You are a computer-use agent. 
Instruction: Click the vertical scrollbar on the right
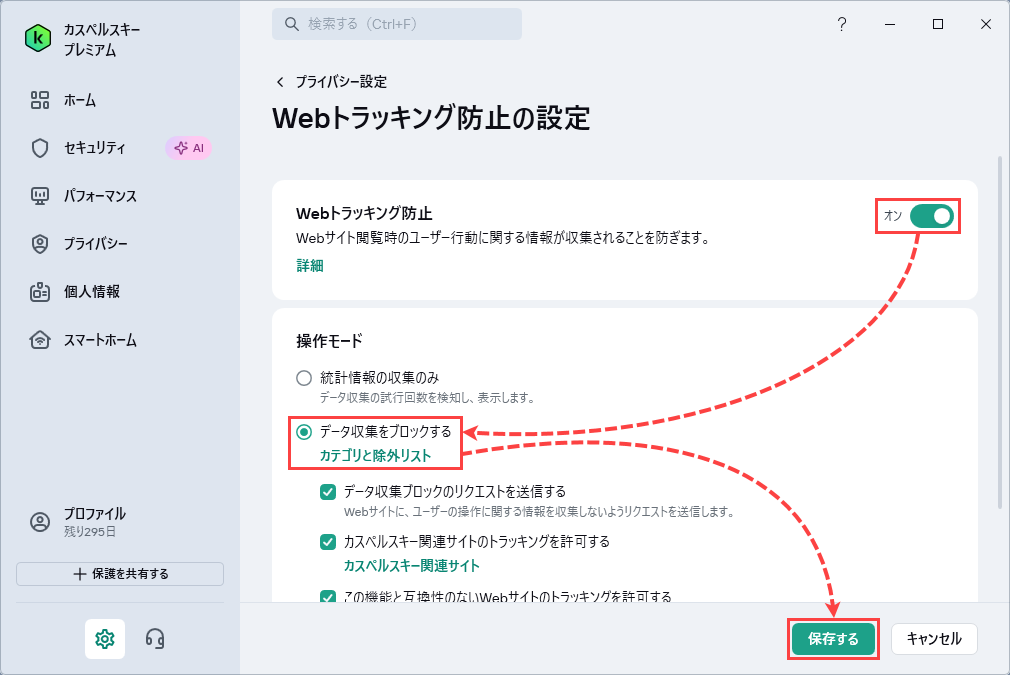1000,332
